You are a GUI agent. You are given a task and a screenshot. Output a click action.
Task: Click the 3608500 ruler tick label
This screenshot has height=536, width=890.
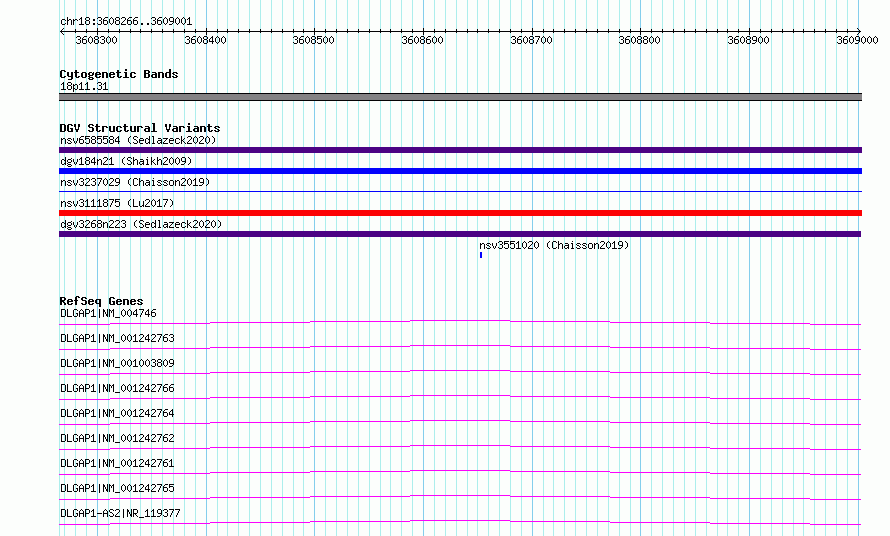[x=313, y=40]
